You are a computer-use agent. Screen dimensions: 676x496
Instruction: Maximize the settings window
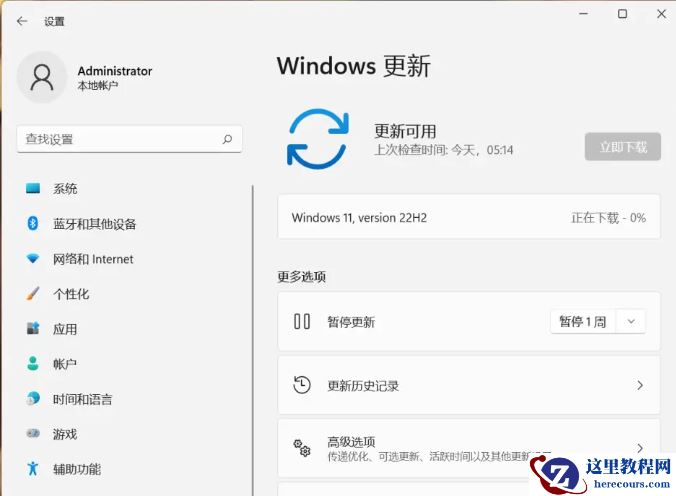click(622, 14)
